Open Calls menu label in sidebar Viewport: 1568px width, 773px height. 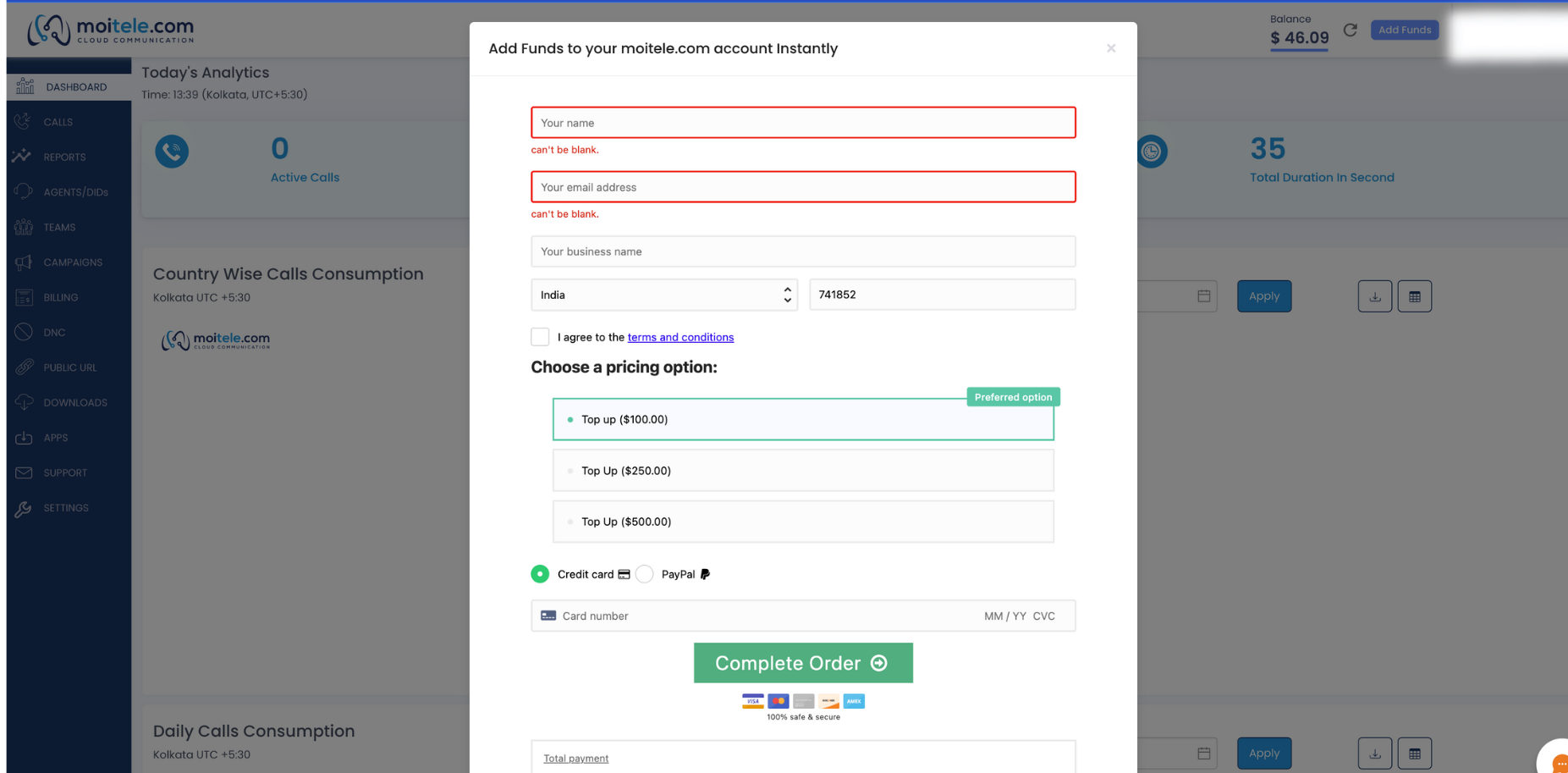[x=58, y=122]
